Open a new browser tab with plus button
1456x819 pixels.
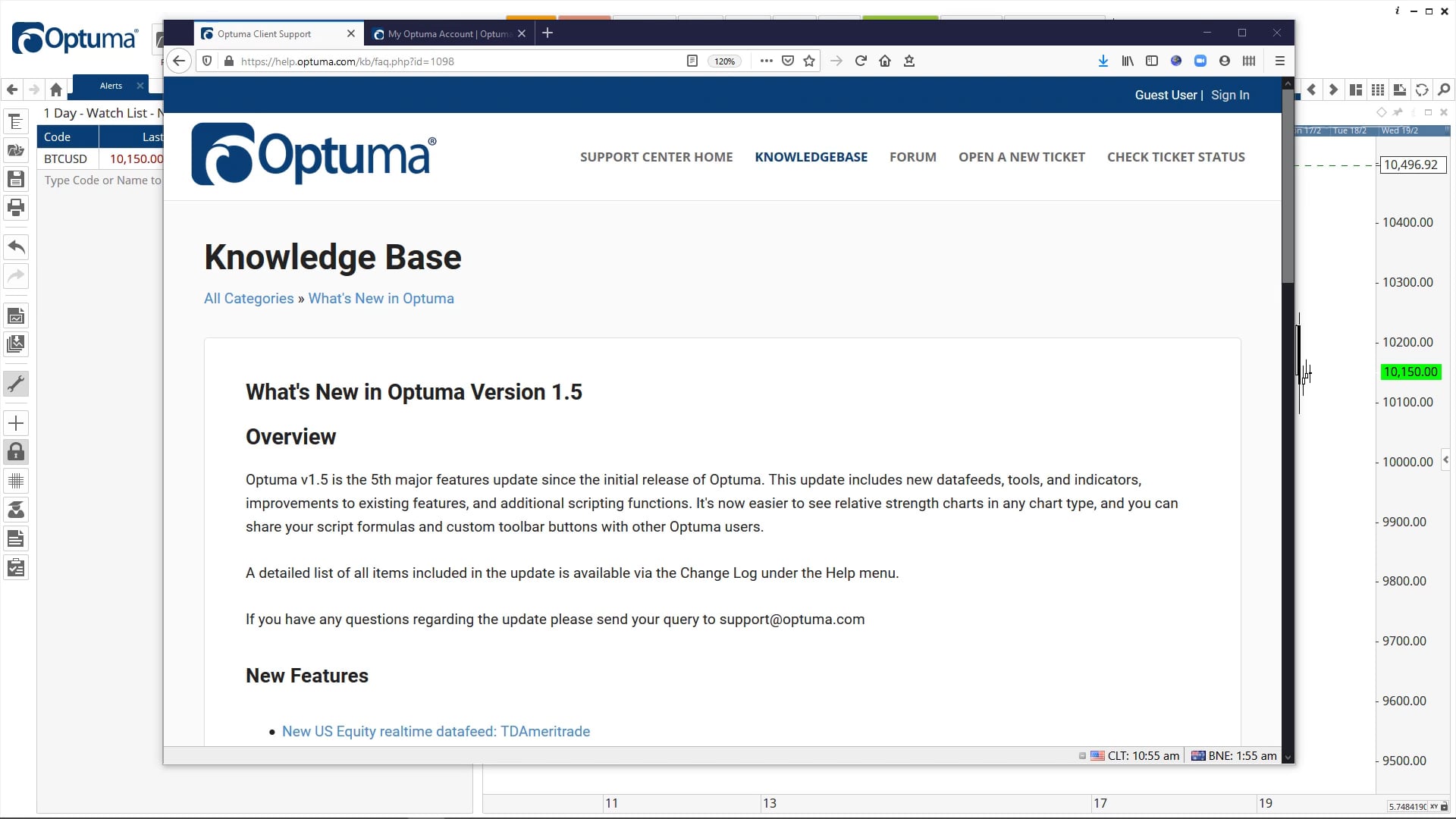[548, 33]
